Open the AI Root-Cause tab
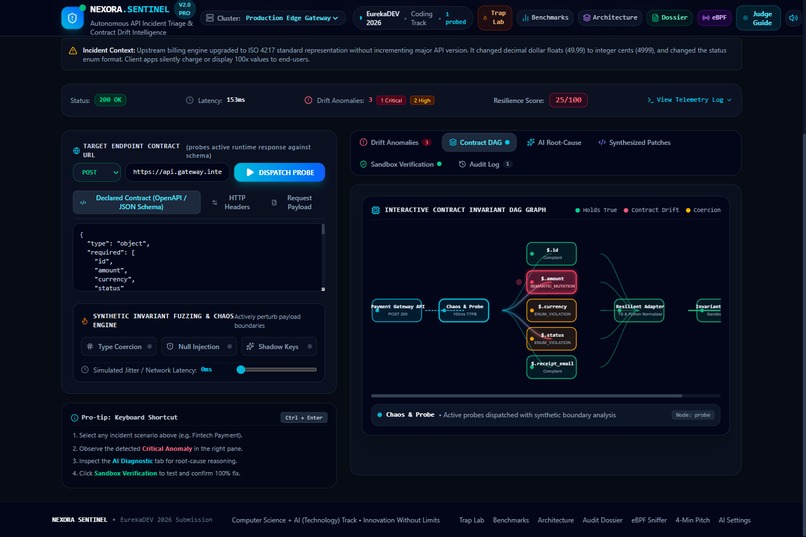This screenshot has width=806, height=537. (554, 142)
